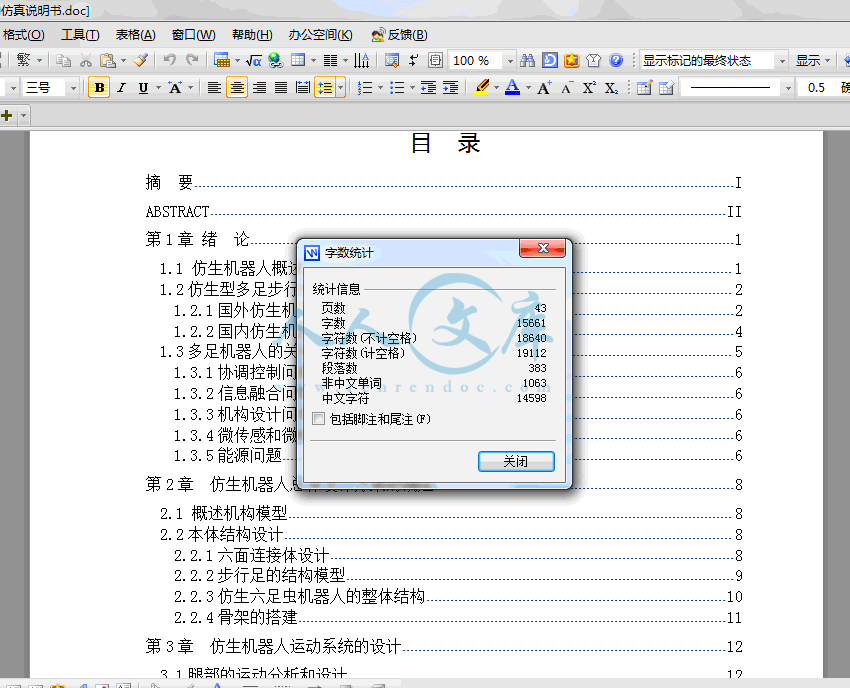Close the 字数统计 dialog with X
The width and height of the screenshot is (850, 688).
point(543,248)
